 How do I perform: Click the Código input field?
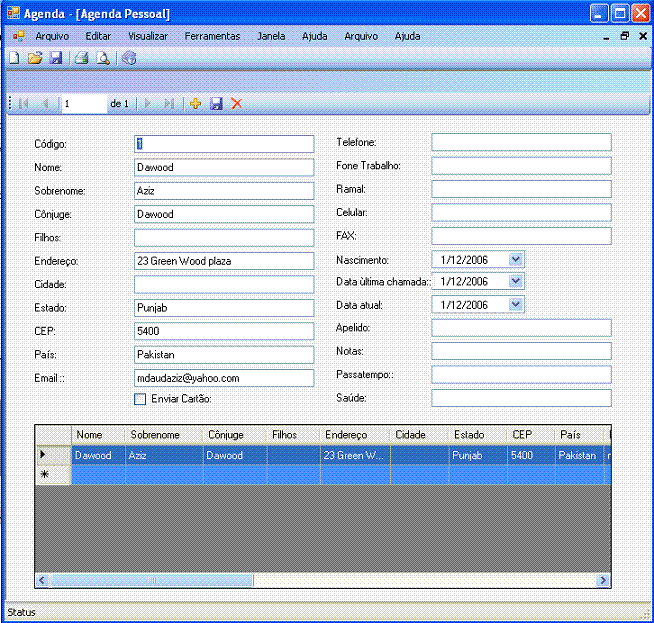[224, 144]
